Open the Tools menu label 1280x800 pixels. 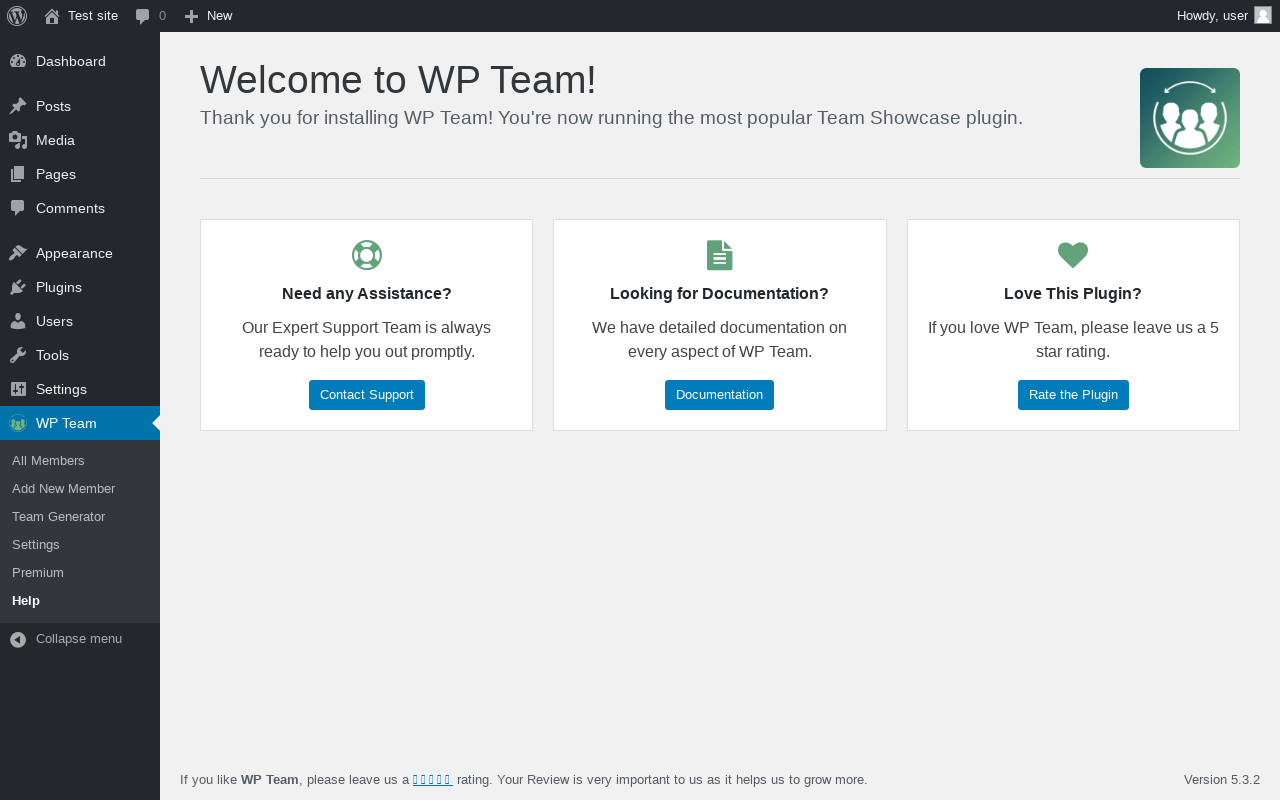52,355
